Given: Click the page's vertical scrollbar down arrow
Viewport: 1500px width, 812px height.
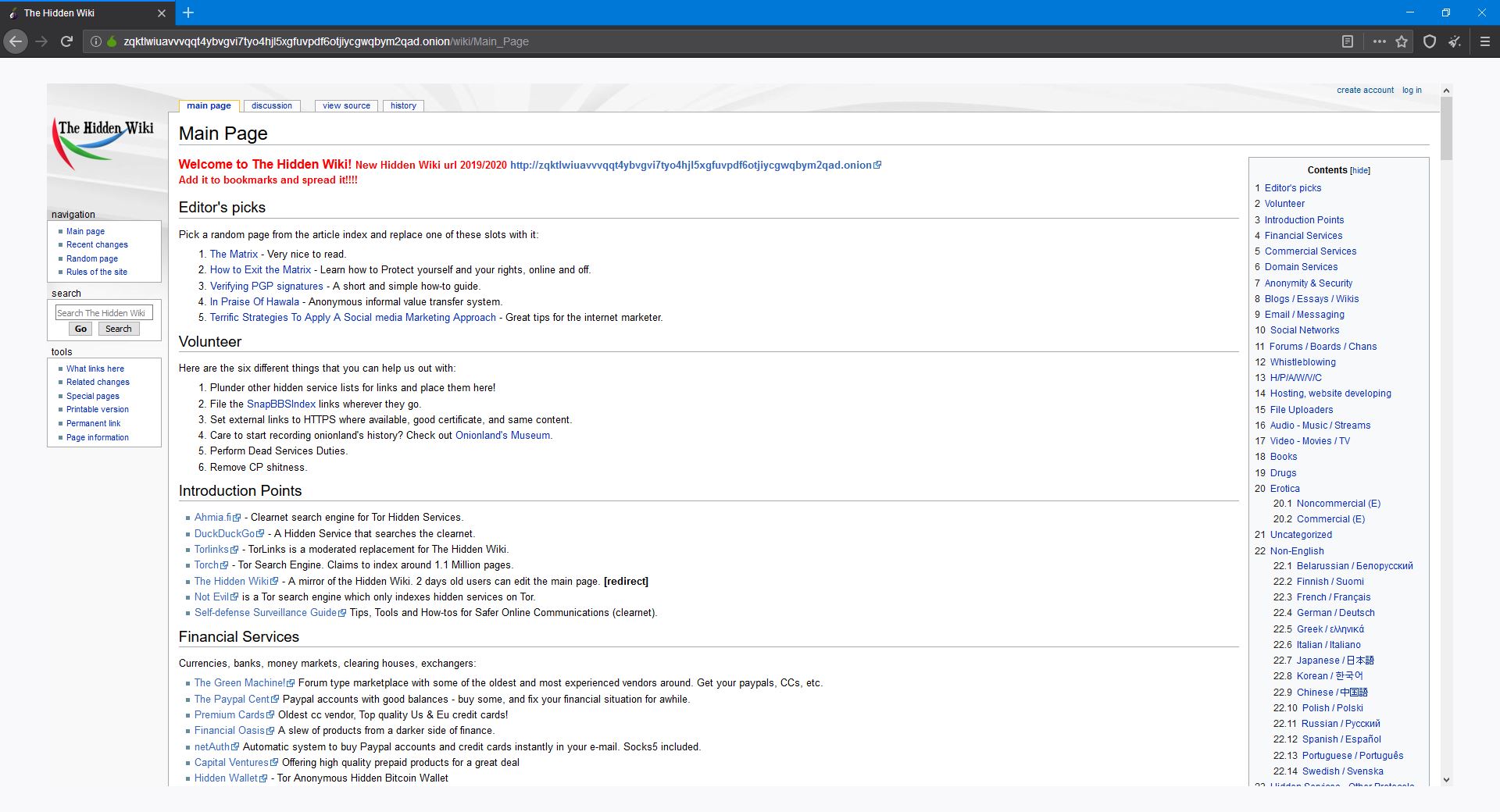Looking at the screenshot, I should (1446, 779).
